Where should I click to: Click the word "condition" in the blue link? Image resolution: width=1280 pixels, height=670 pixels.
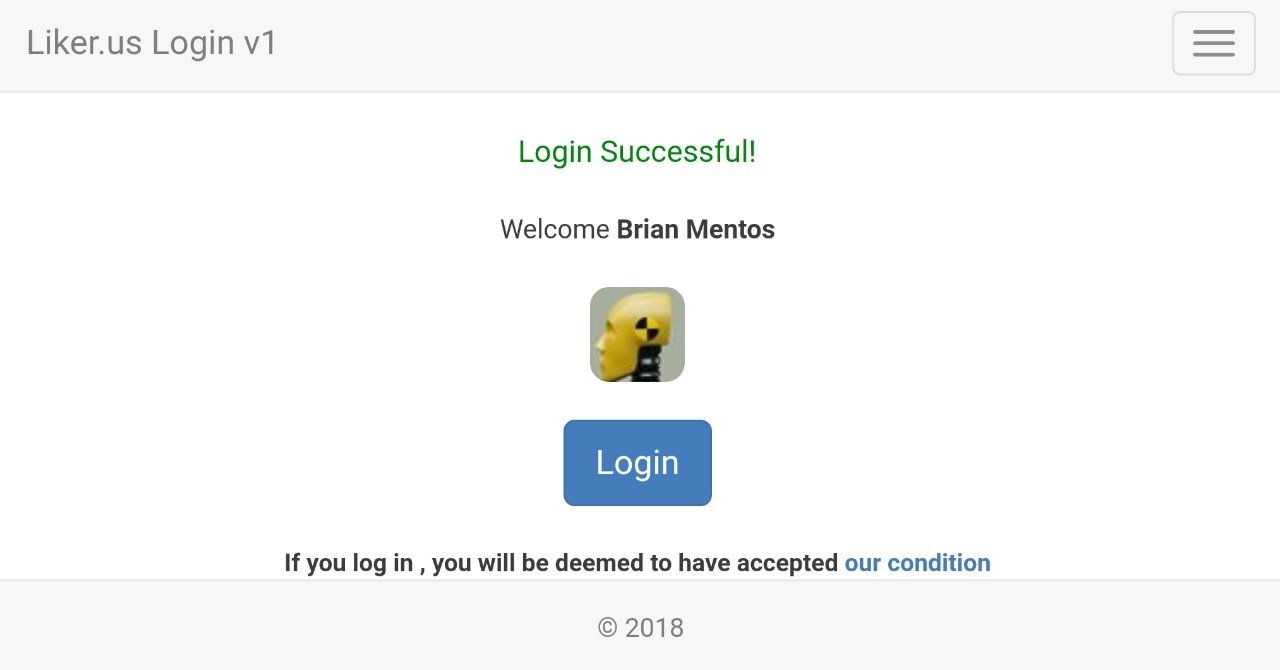pyautogui.click(x=938, y=563)
